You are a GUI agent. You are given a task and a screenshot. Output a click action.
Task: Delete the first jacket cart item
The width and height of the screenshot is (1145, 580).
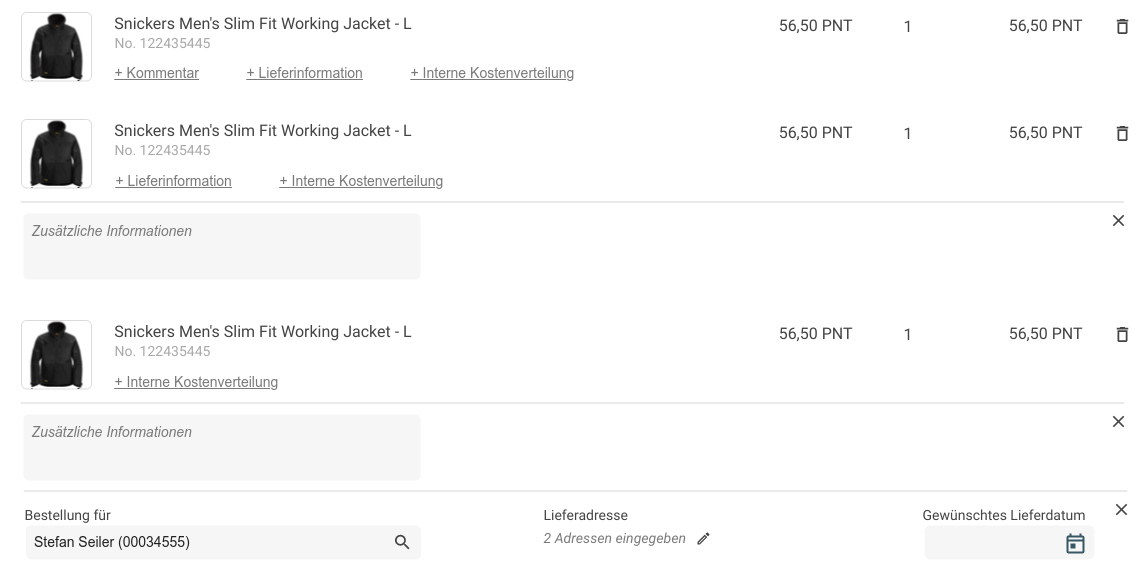(1122, 27)
